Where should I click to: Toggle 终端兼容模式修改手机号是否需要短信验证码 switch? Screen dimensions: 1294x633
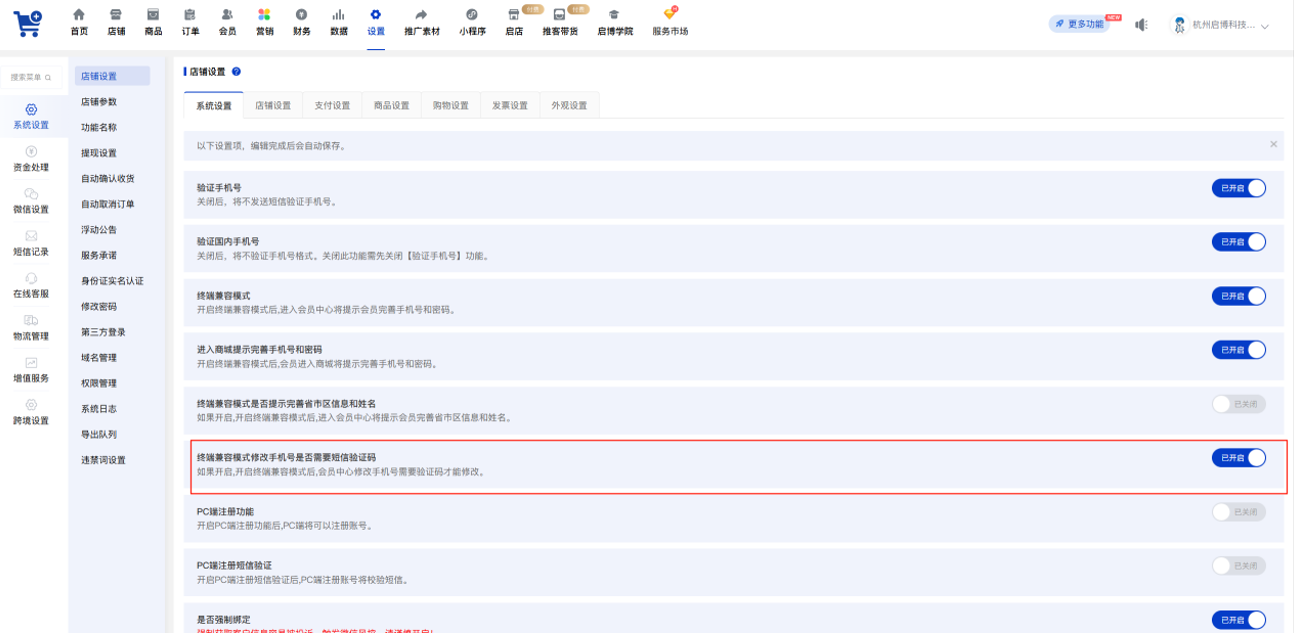coord(1239,457)
